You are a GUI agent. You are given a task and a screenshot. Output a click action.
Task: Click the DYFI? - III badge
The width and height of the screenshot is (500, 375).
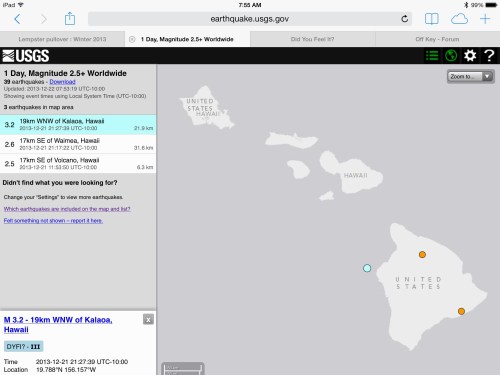(23, 347)
